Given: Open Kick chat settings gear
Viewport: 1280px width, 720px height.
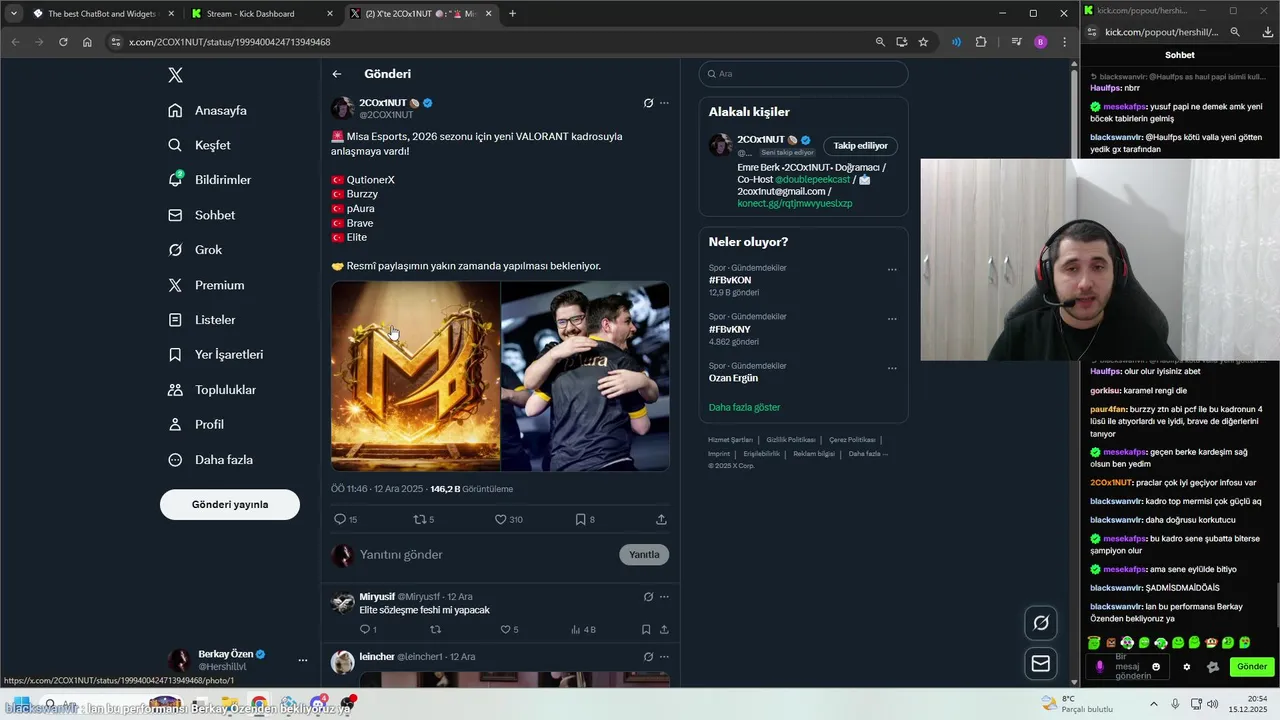Looking at the screenshot, I should point(1187,667).
